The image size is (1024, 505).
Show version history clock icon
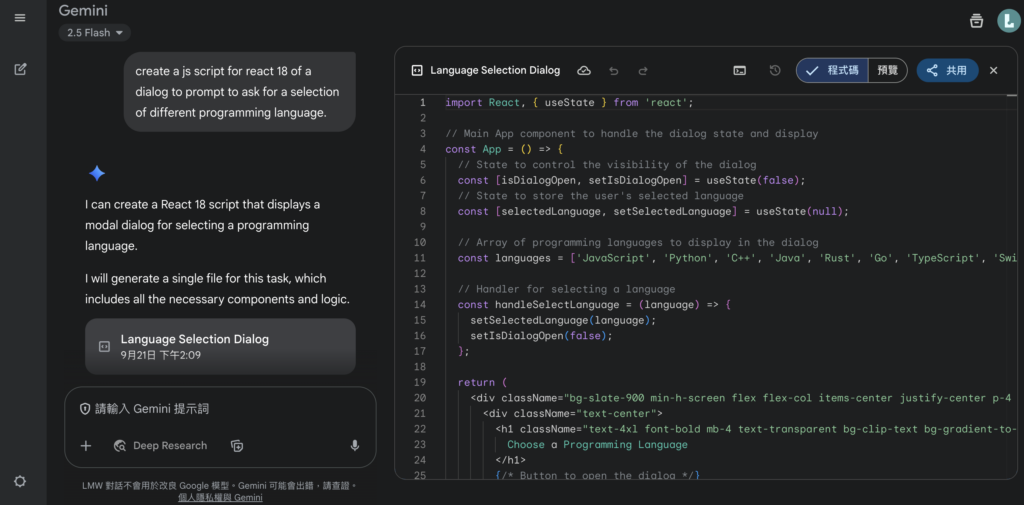pyautogui.click(x=775, y=71)
